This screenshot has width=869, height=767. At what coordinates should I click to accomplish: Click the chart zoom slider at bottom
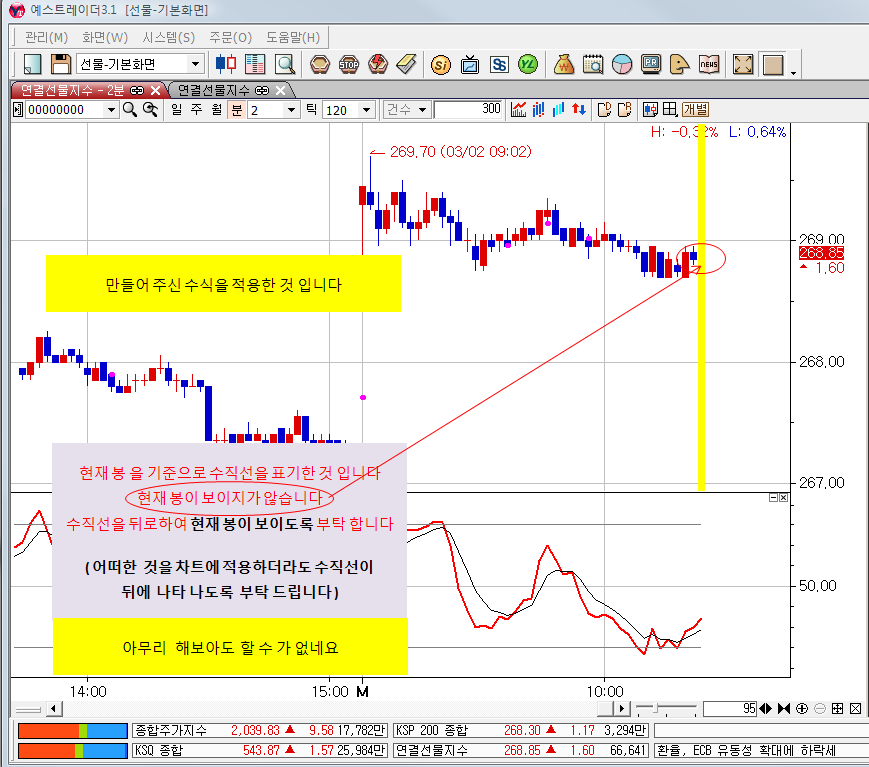click(667, 708)
